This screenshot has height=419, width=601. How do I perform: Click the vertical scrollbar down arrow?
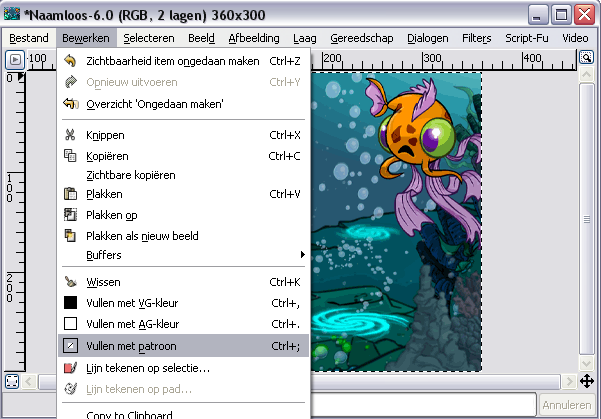[x=586, y=363]
